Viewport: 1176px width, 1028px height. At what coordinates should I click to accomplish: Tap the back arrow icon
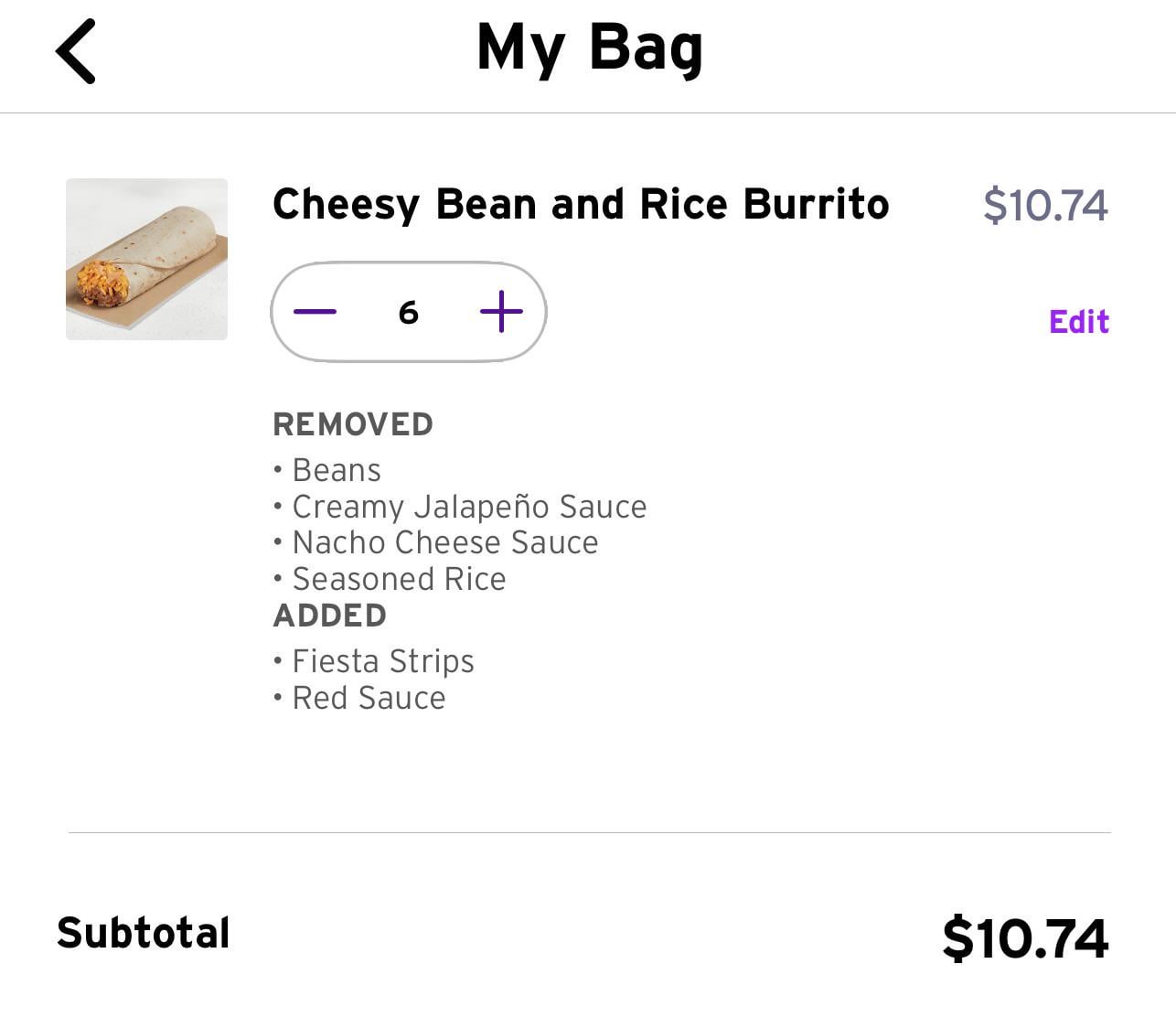point(76,52)
